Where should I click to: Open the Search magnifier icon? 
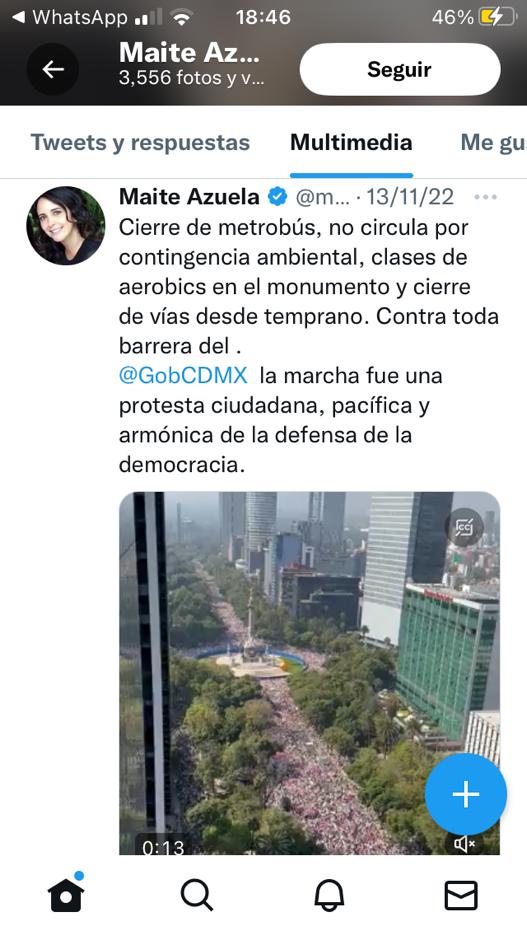(x=197, y=895)
